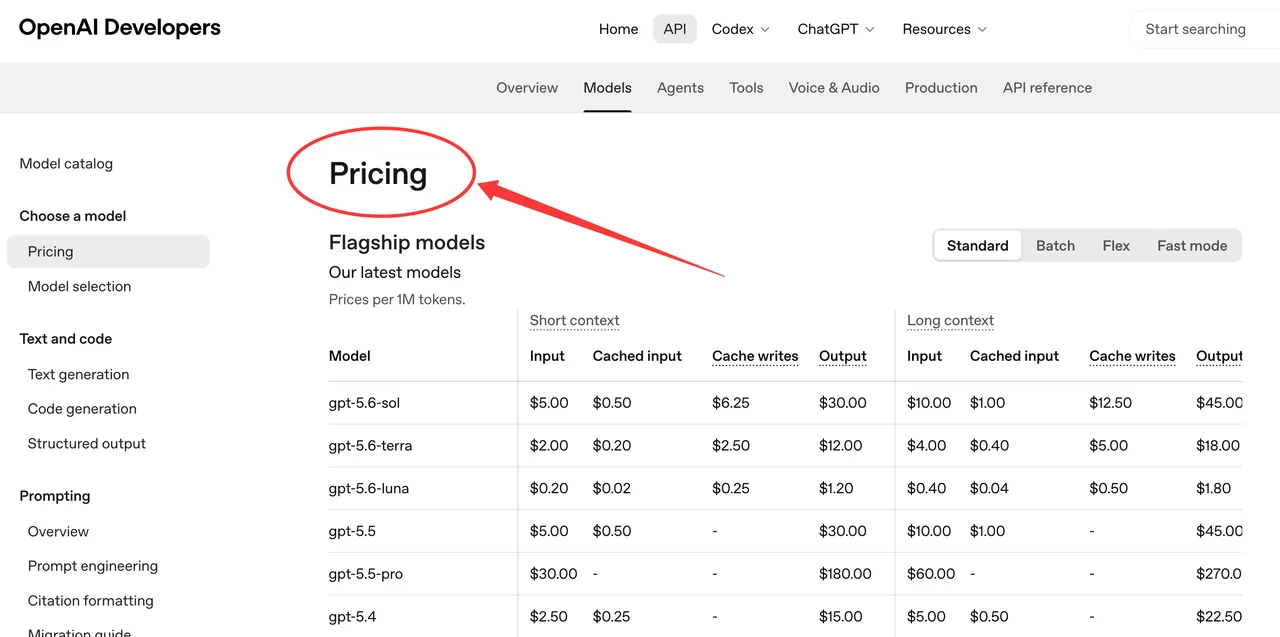
Task: Switch to the Models tab
Action: point(608,88)
